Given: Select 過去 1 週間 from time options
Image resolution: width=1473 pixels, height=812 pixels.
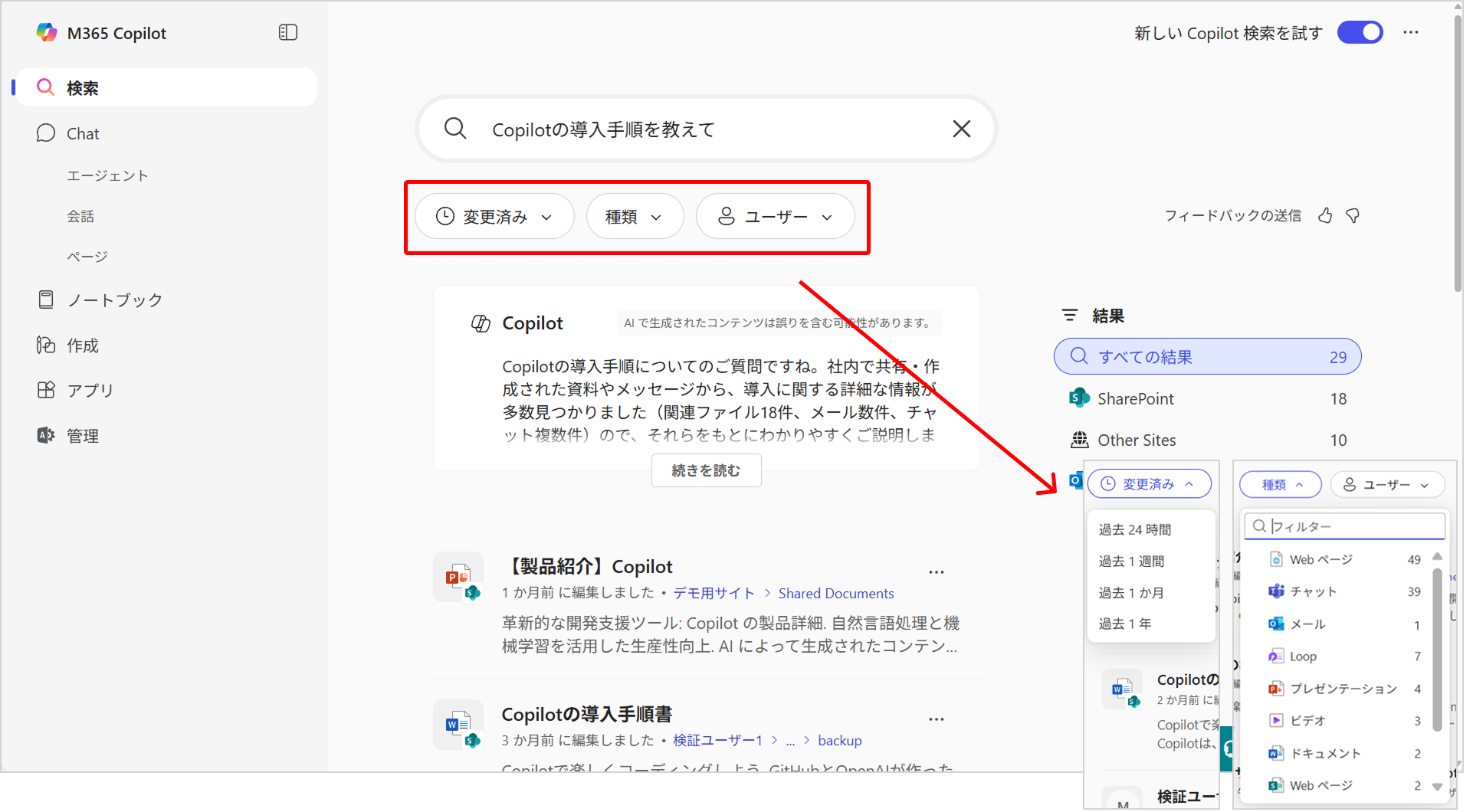Looking at the screenshot, I should pos(1131,562).
